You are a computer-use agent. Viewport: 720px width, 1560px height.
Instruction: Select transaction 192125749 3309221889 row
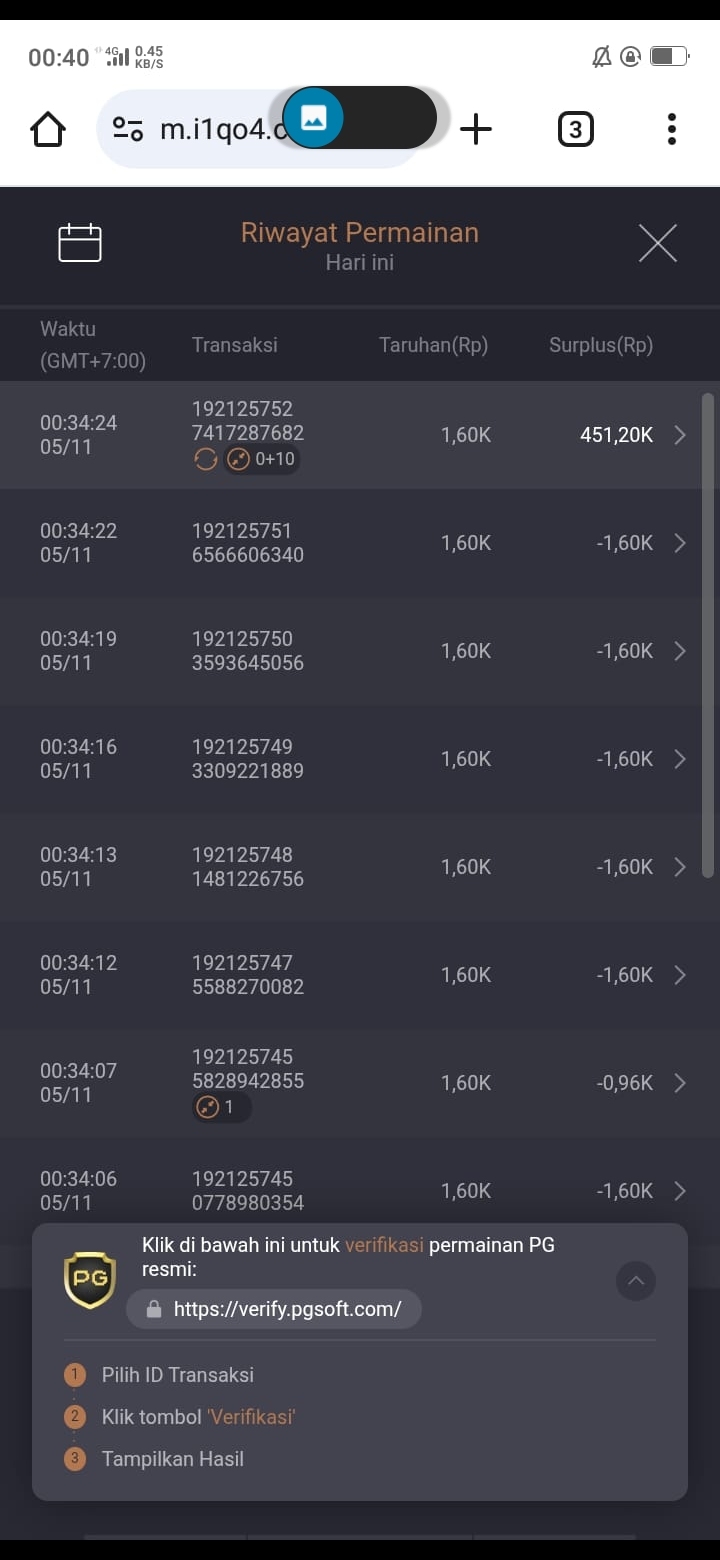(360, 759)
